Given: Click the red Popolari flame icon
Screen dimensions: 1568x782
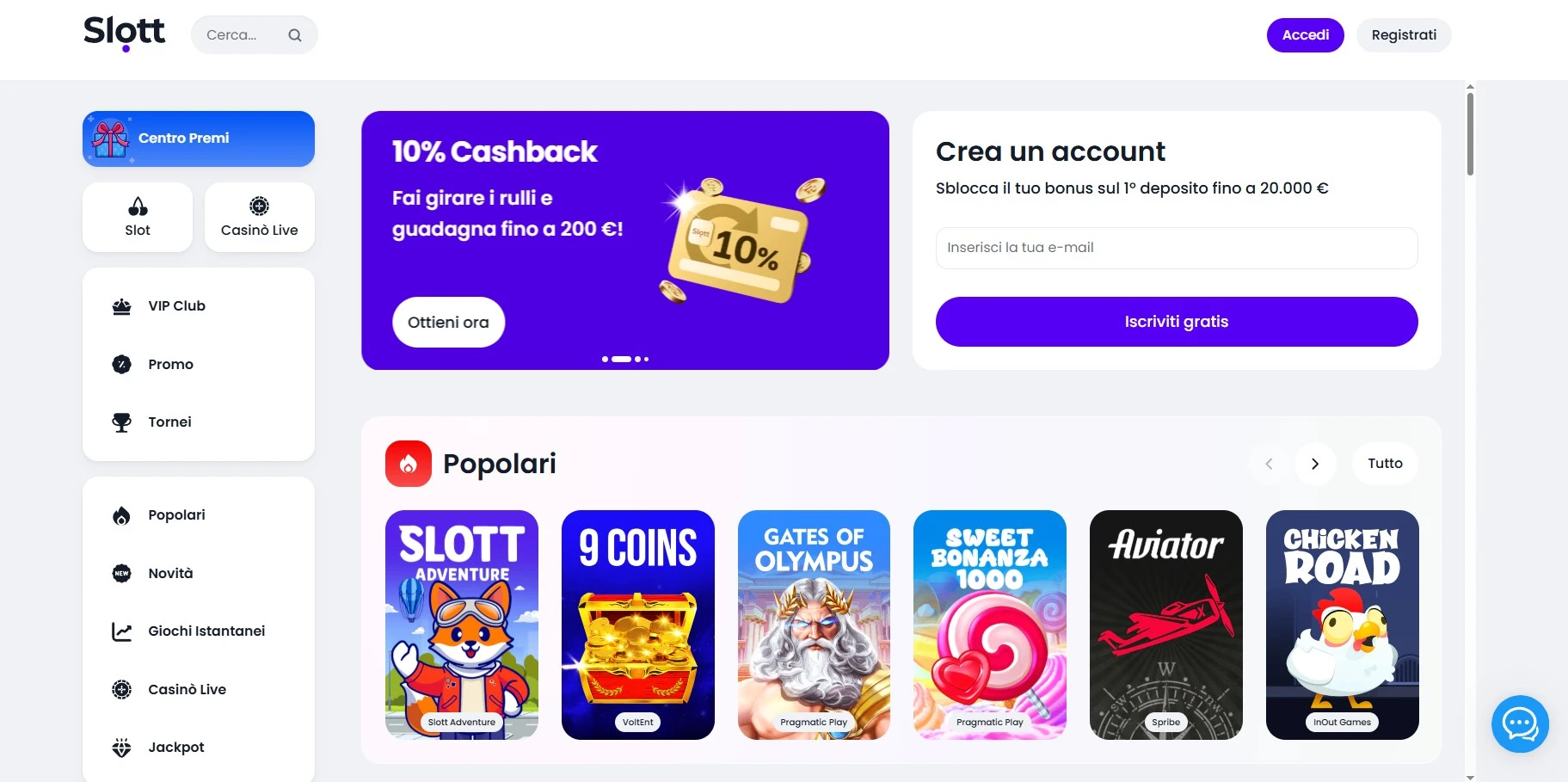Looking at the screenshot, I should 409,464.
